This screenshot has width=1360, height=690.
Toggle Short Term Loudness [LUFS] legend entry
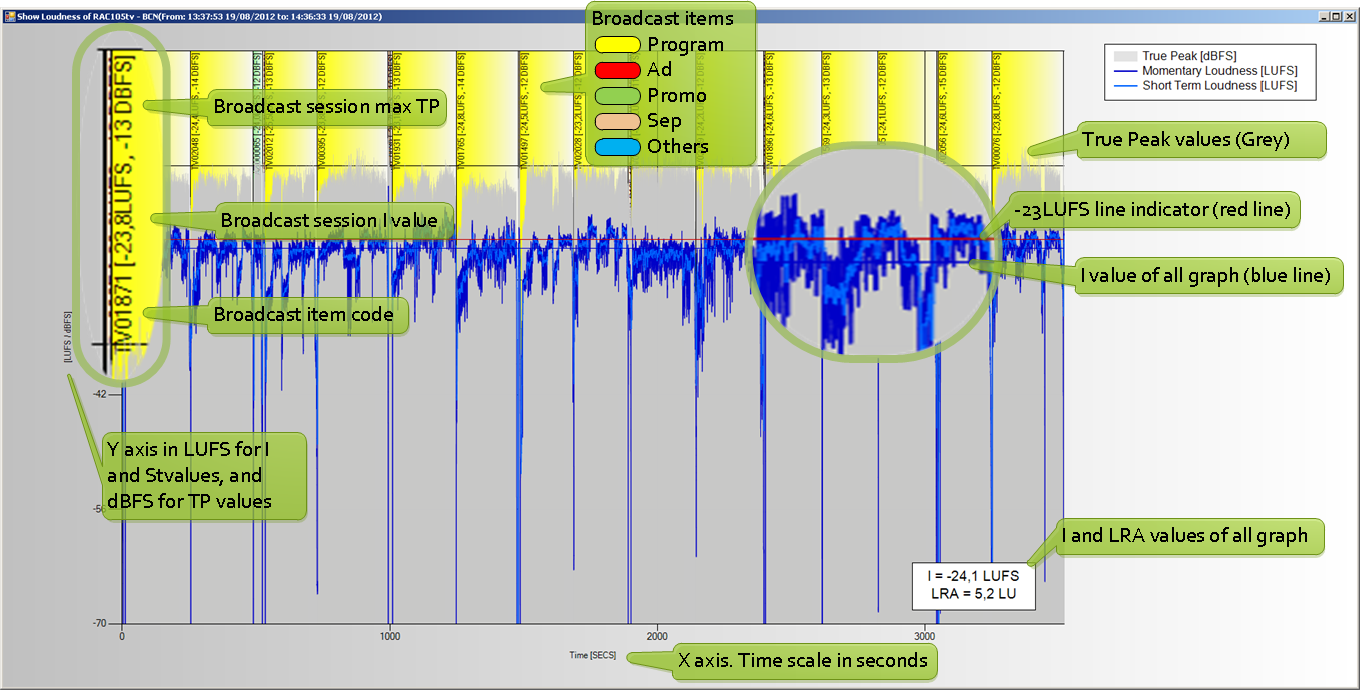[1208, 86]
